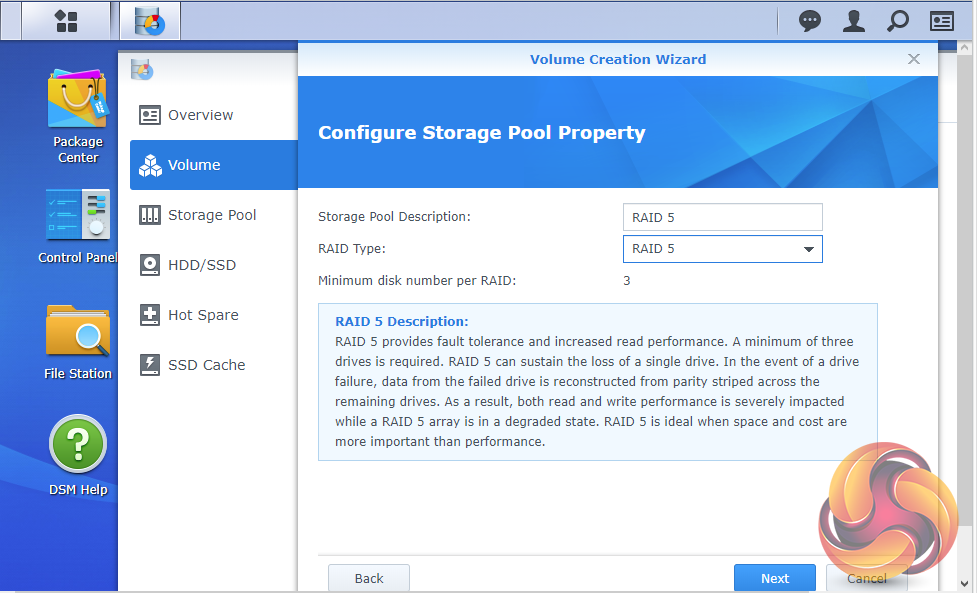
Task: Expand the RAID Type dropdown
Action: click(722, 249)
